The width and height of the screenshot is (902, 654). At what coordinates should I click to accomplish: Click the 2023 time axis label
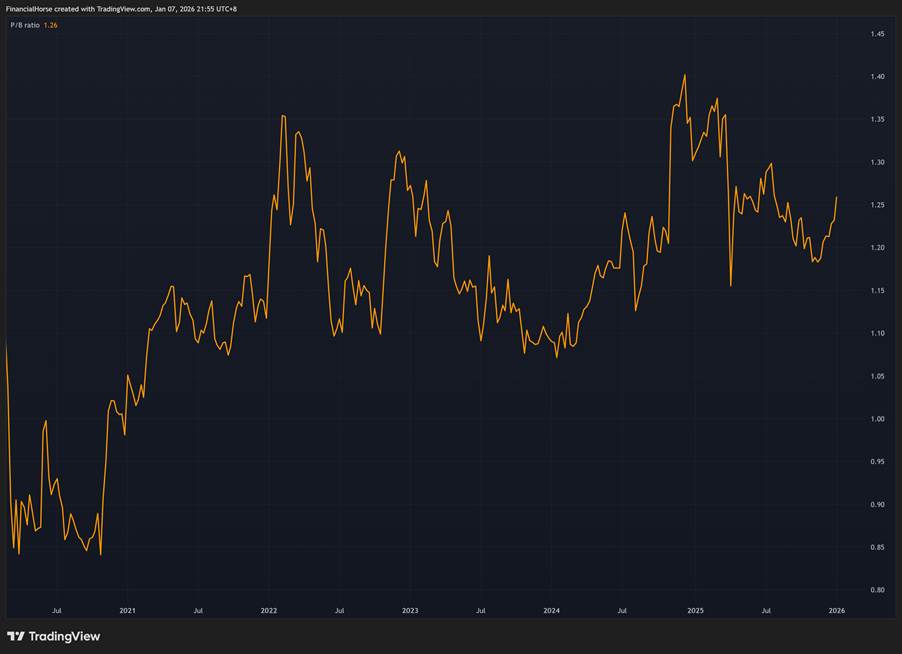pyautogui.click(x=410, y=609)
